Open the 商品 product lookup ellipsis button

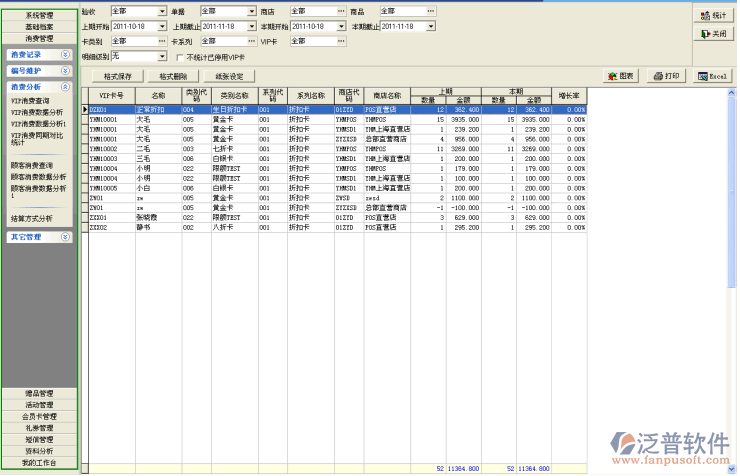[x=429, y=11]
